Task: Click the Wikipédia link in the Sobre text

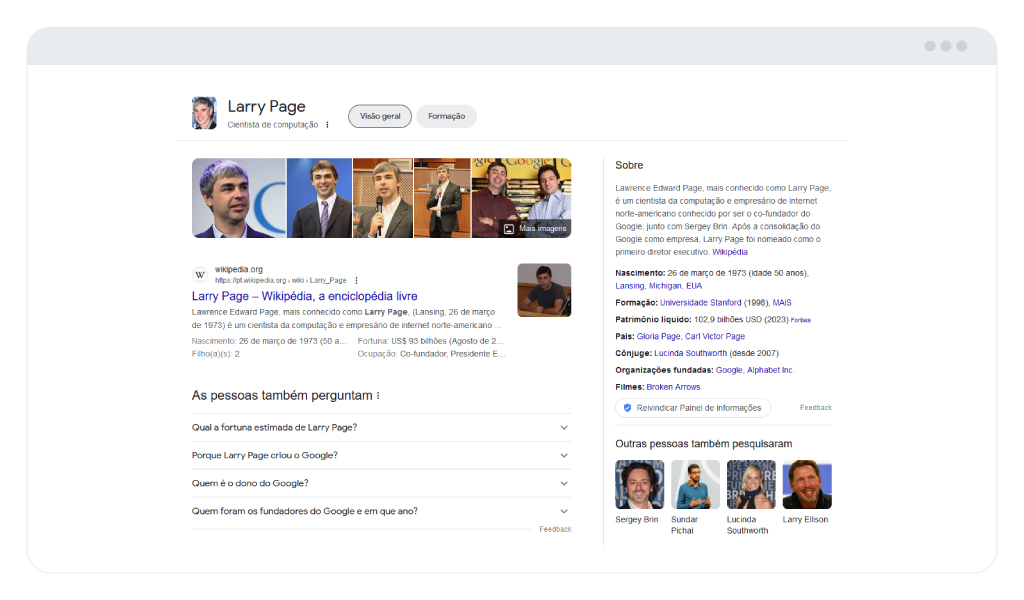Action: [729, 252]
